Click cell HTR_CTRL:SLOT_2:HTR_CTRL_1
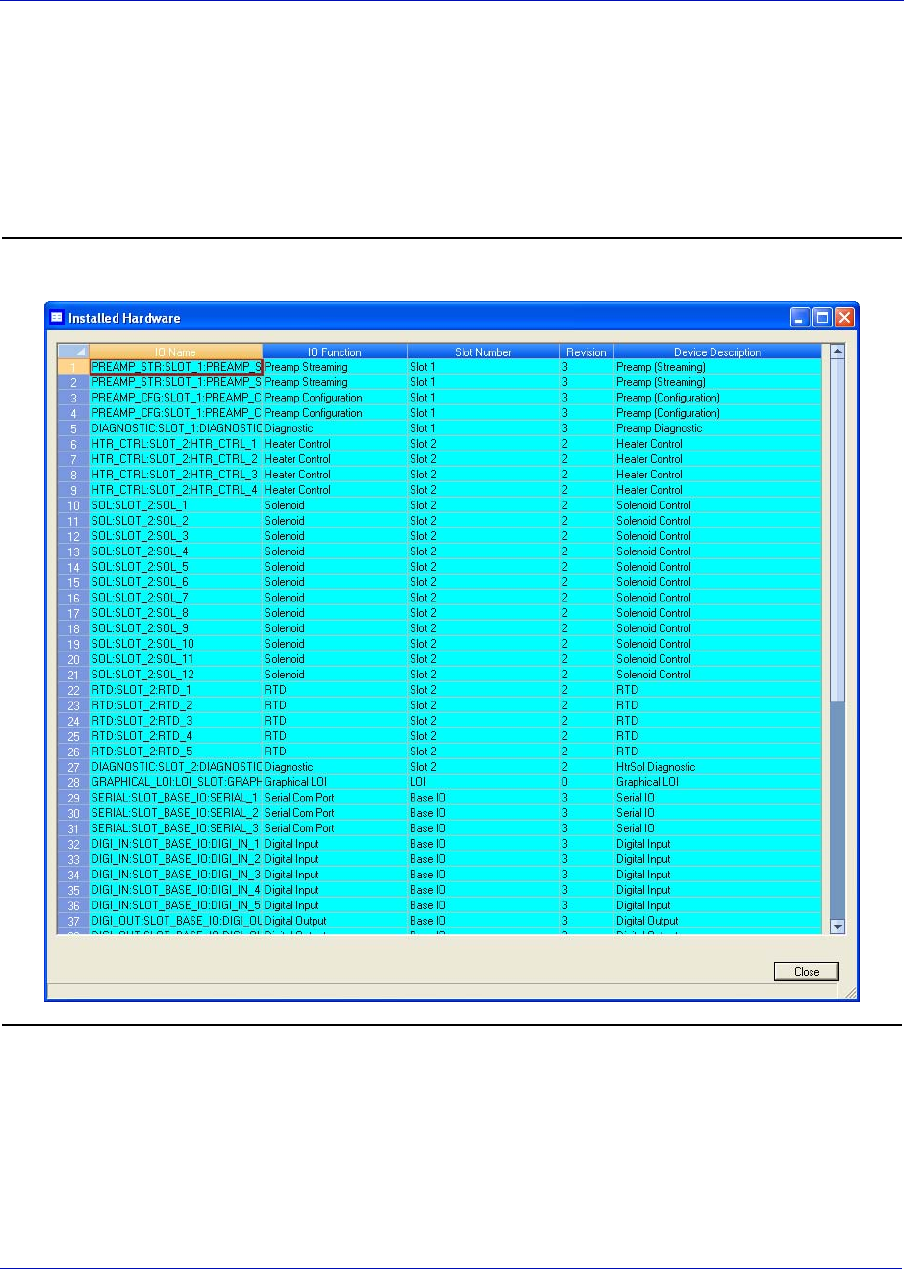The height and width of the screenshot is (1269, 904). pos(176,444)
